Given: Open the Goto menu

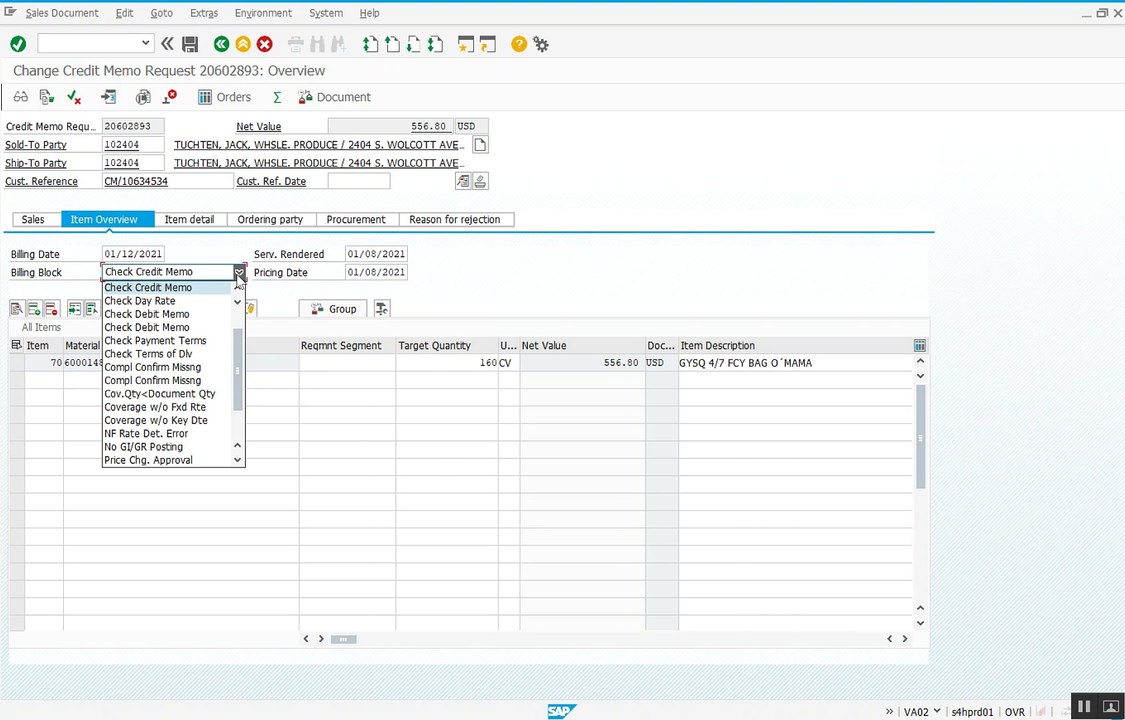Looking at the screenshot, I should pos(161,13).
